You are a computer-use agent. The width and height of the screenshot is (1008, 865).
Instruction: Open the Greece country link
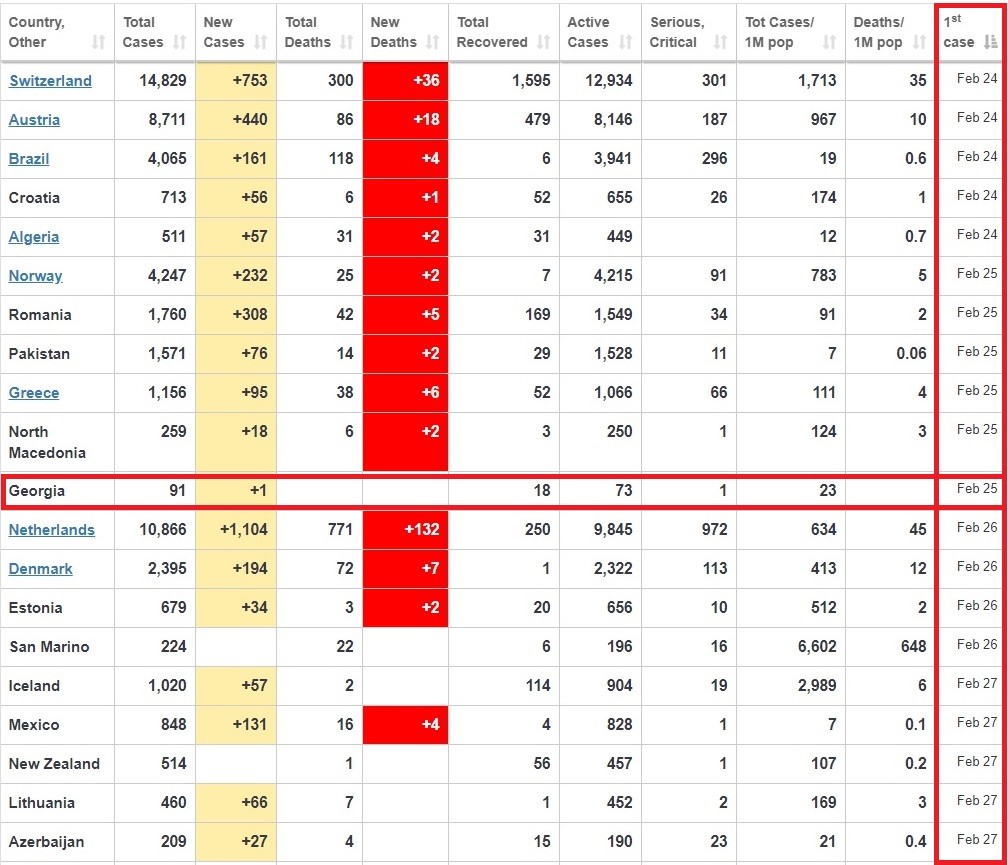[x=34, y=393]
